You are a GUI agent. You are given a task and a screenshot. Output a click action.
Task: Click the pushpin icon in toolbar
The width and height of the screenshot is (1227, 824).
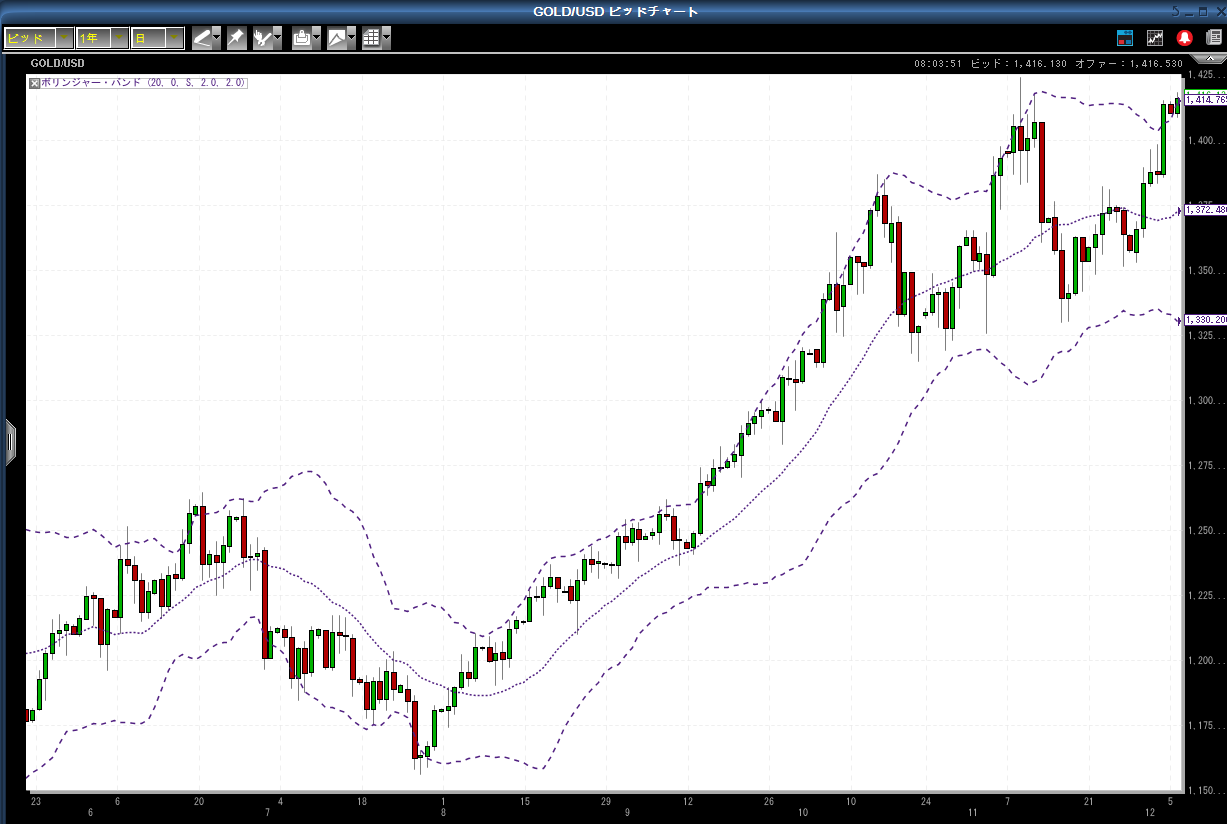point(236,38)
